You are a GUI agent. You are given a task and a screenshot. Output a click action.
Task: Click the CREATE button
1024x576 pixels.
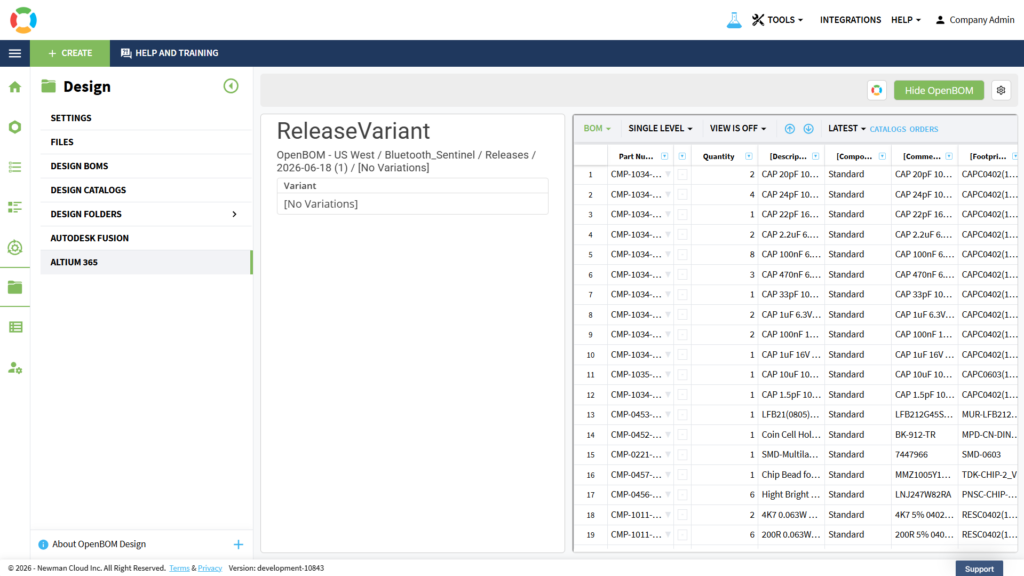pos(70,53)
